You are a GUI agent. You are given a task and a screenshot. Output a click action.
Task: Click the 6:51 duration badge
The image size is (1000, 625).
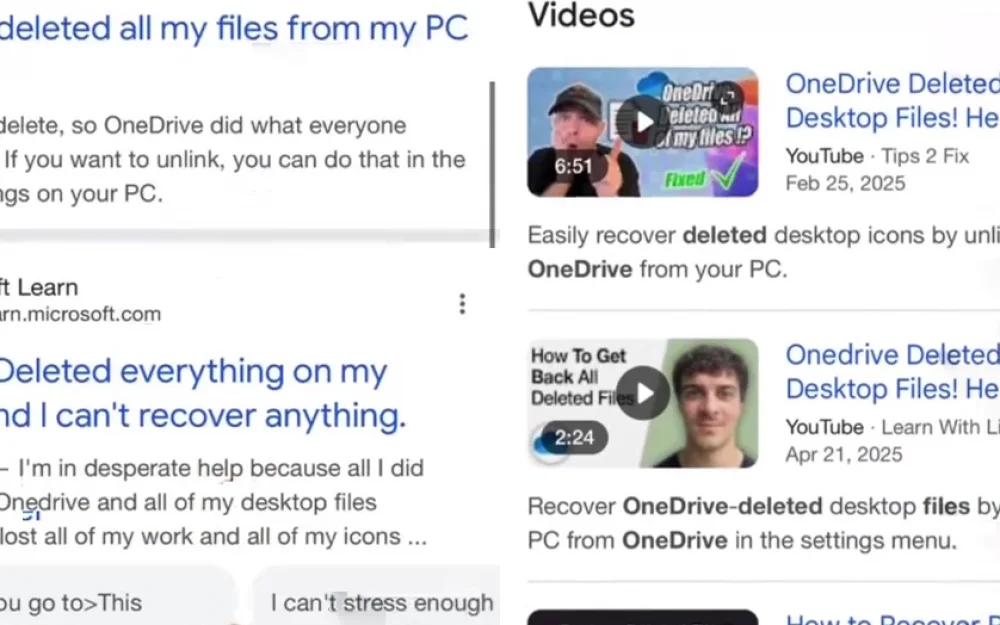click(x=573, y=166)
